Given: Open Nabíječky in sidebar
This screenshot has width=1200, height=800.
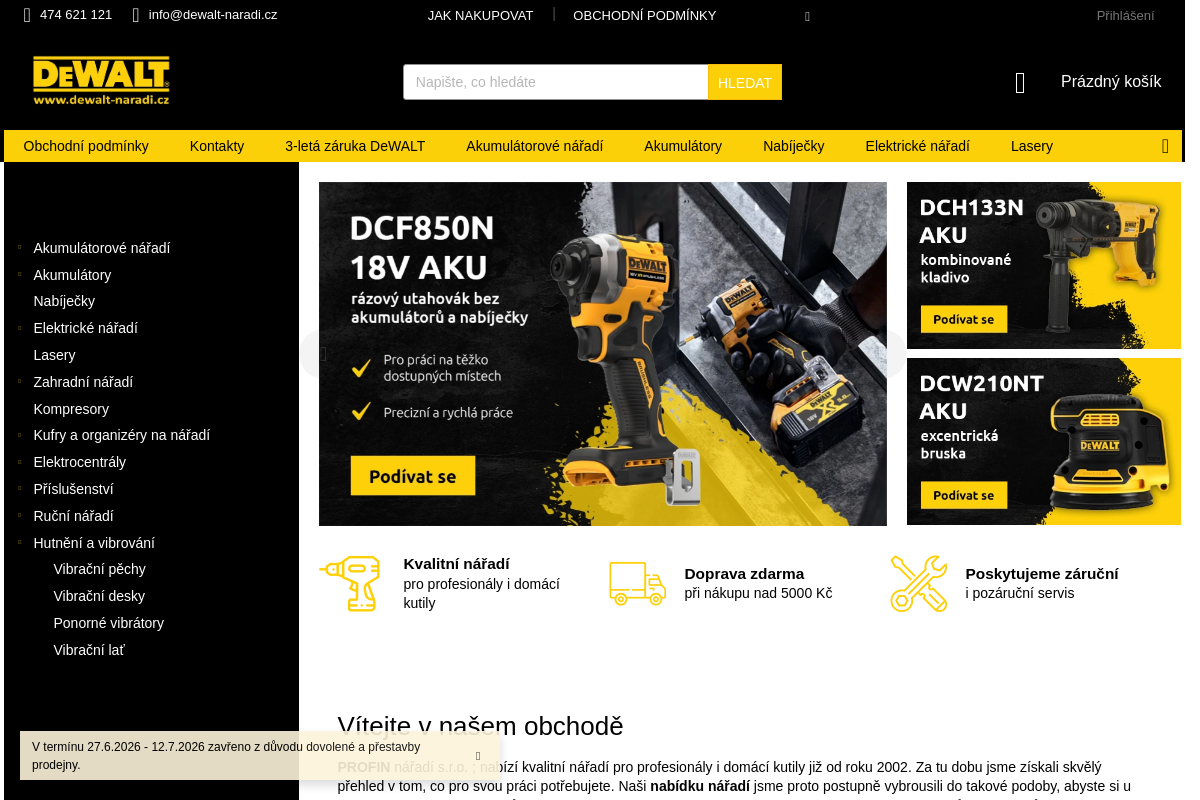Looking at the screenshot, I should (x=64, y=301).
